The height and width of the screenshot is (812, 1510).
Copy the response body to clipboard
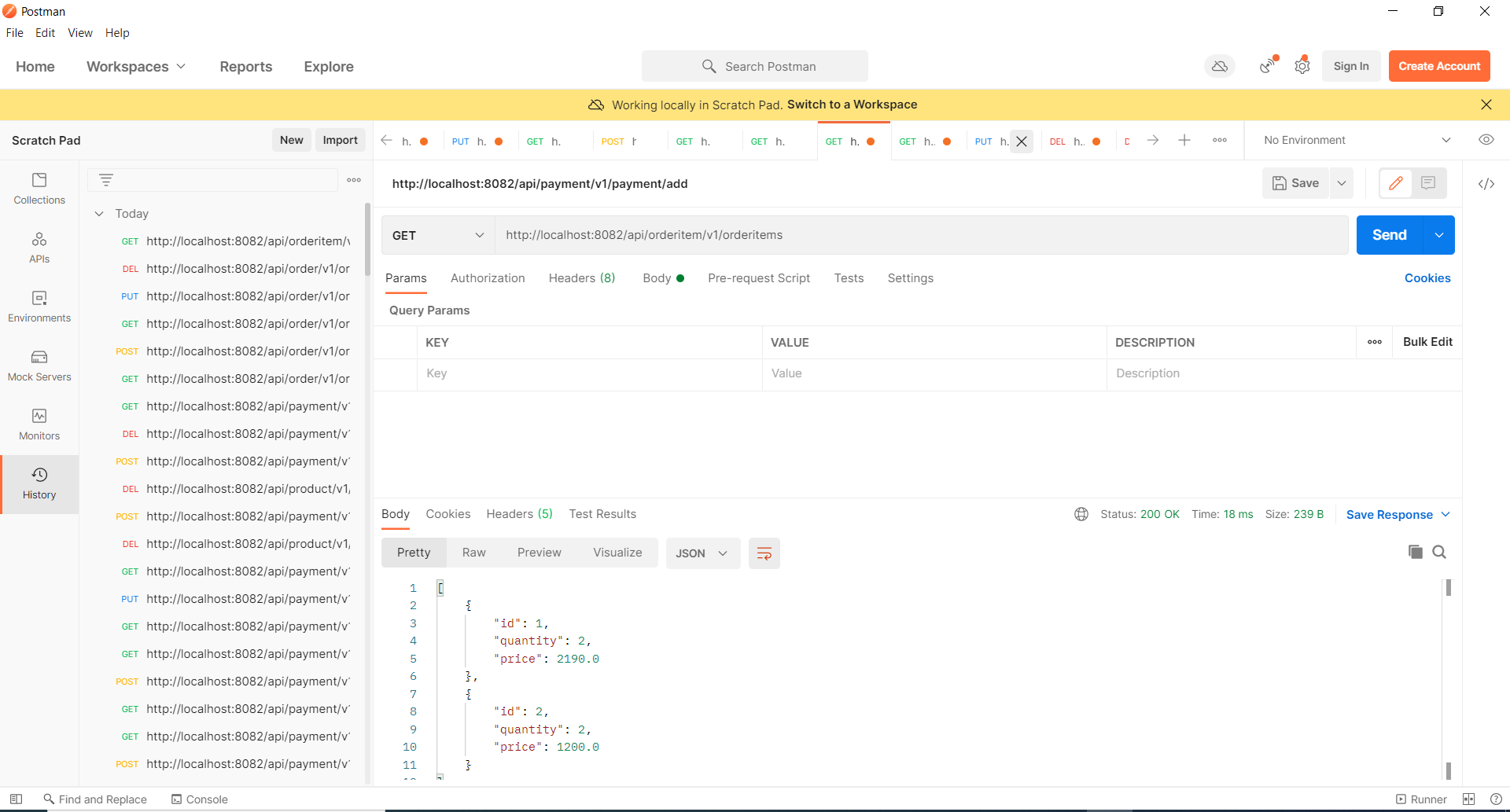click(1415, 552)
